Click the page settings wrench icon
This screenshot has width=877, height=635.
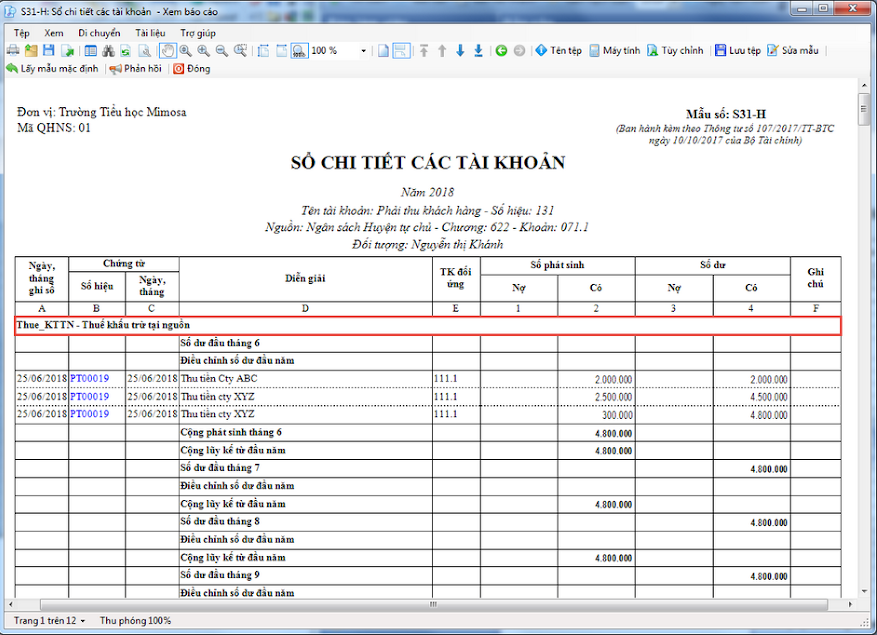145,51
